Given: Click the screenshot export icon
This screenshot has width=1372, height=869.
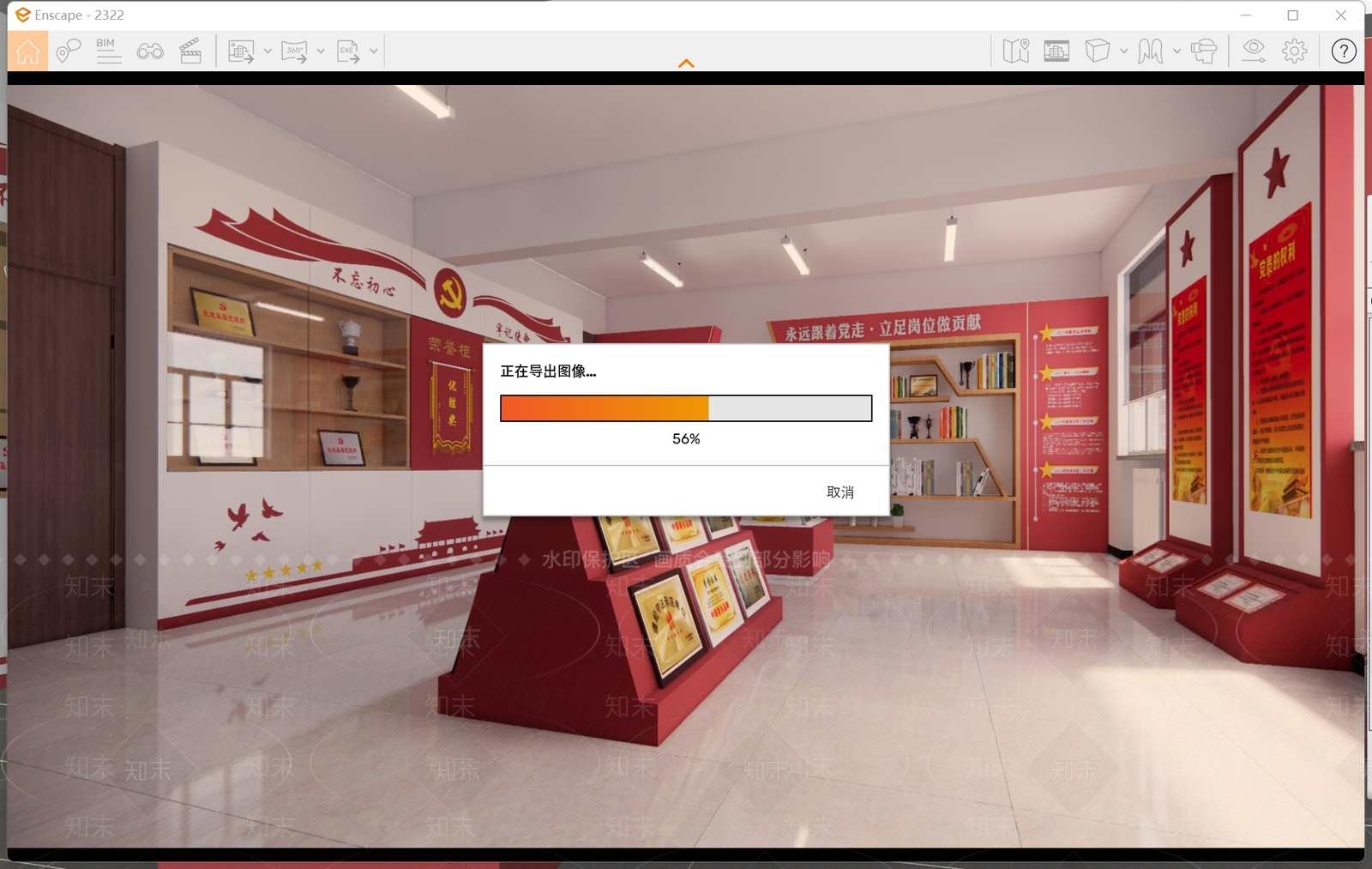Looking at the screenshot, I should click(241, 51).
